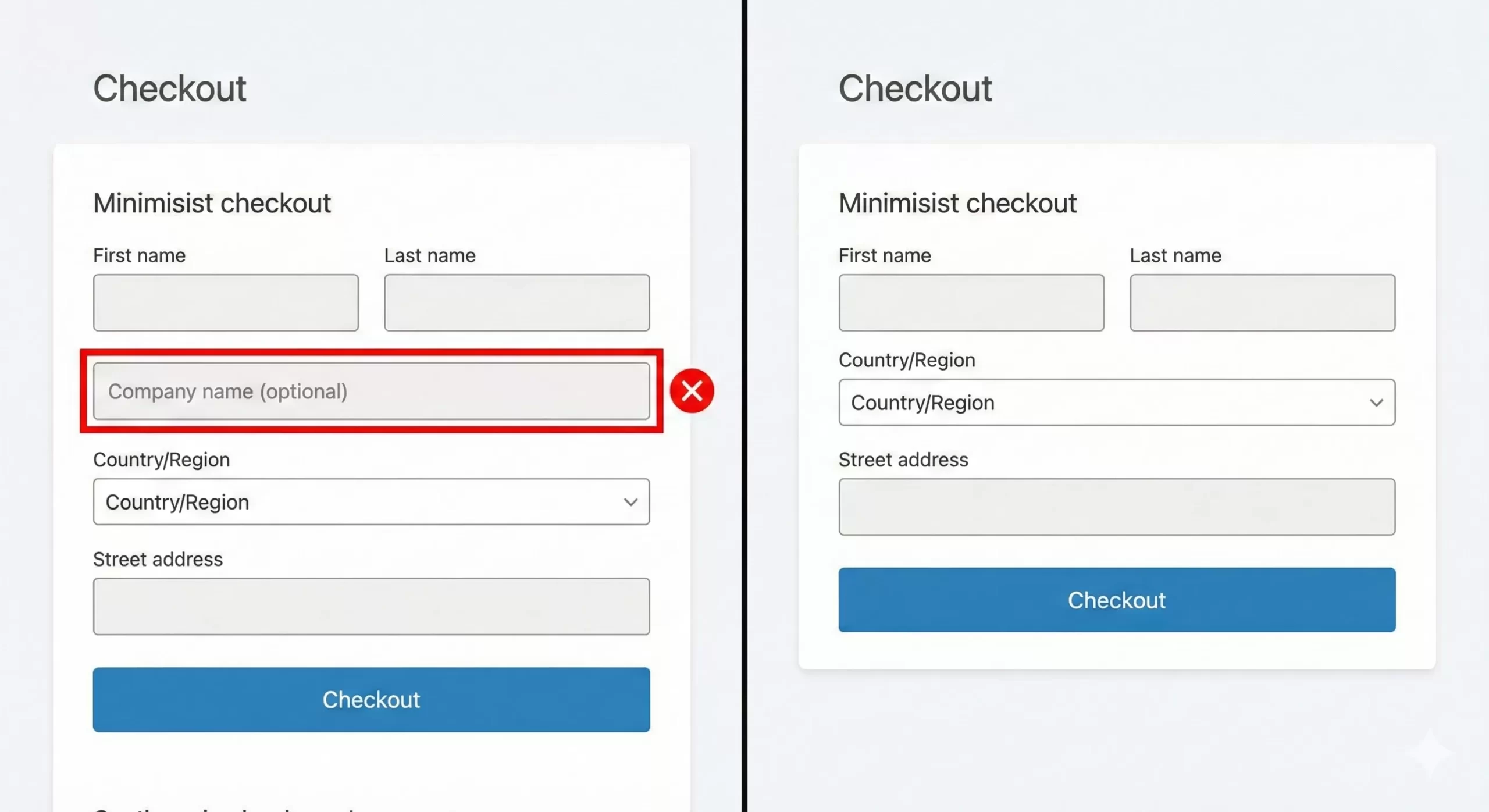Focus the Street address field in left form
Viewport: 1489px width, 812px height.
coord(371,606)
